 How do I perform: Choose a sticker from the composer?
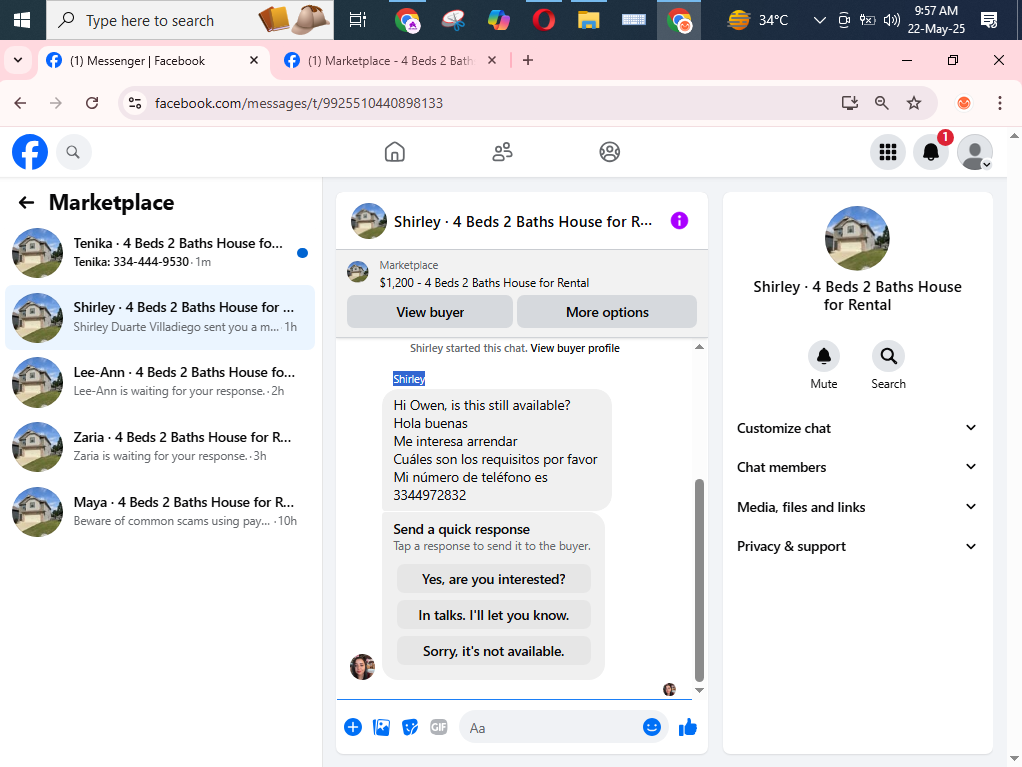410,727
